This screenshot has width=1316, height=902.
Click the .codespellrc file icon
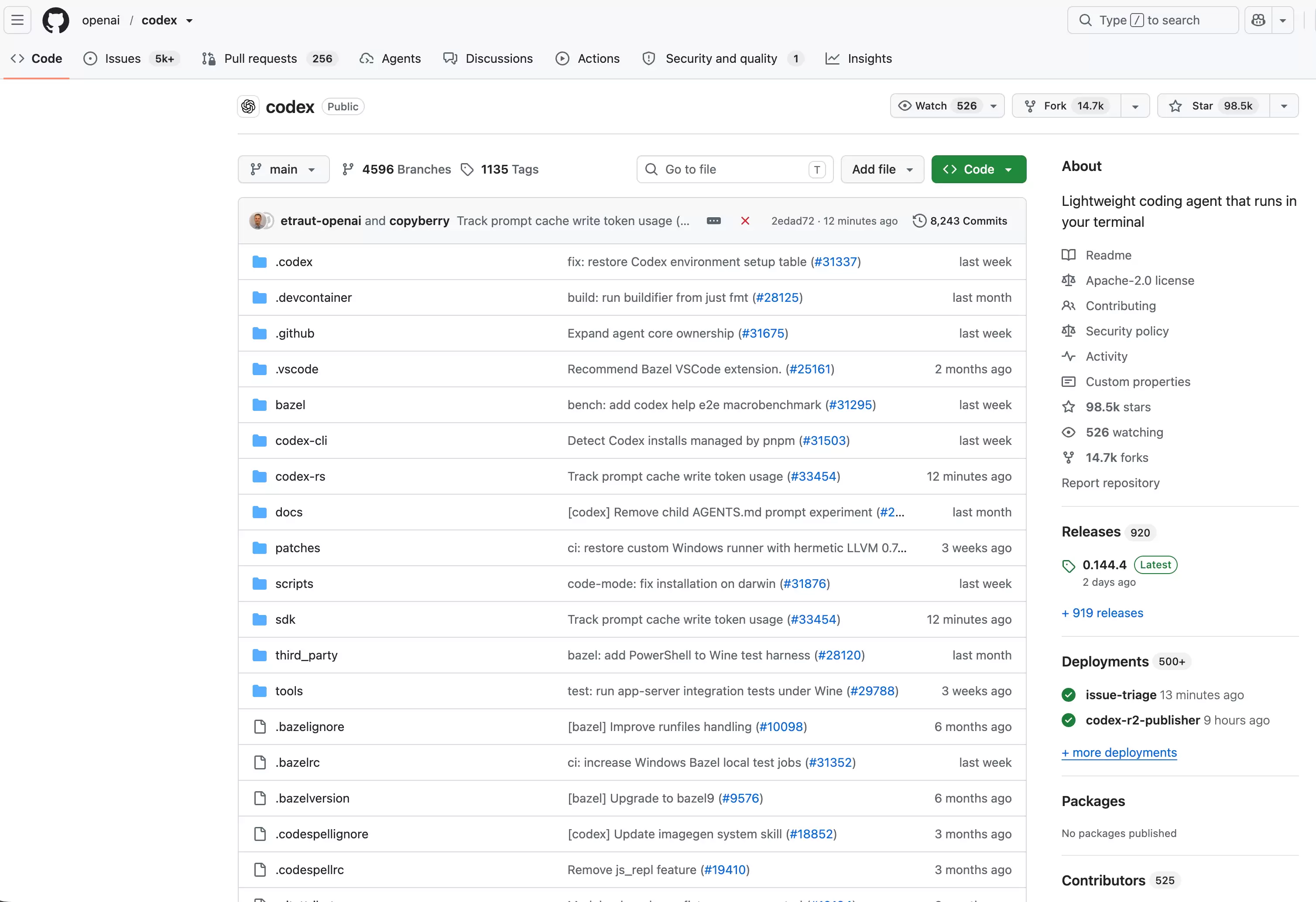click(x=260, y=870)
